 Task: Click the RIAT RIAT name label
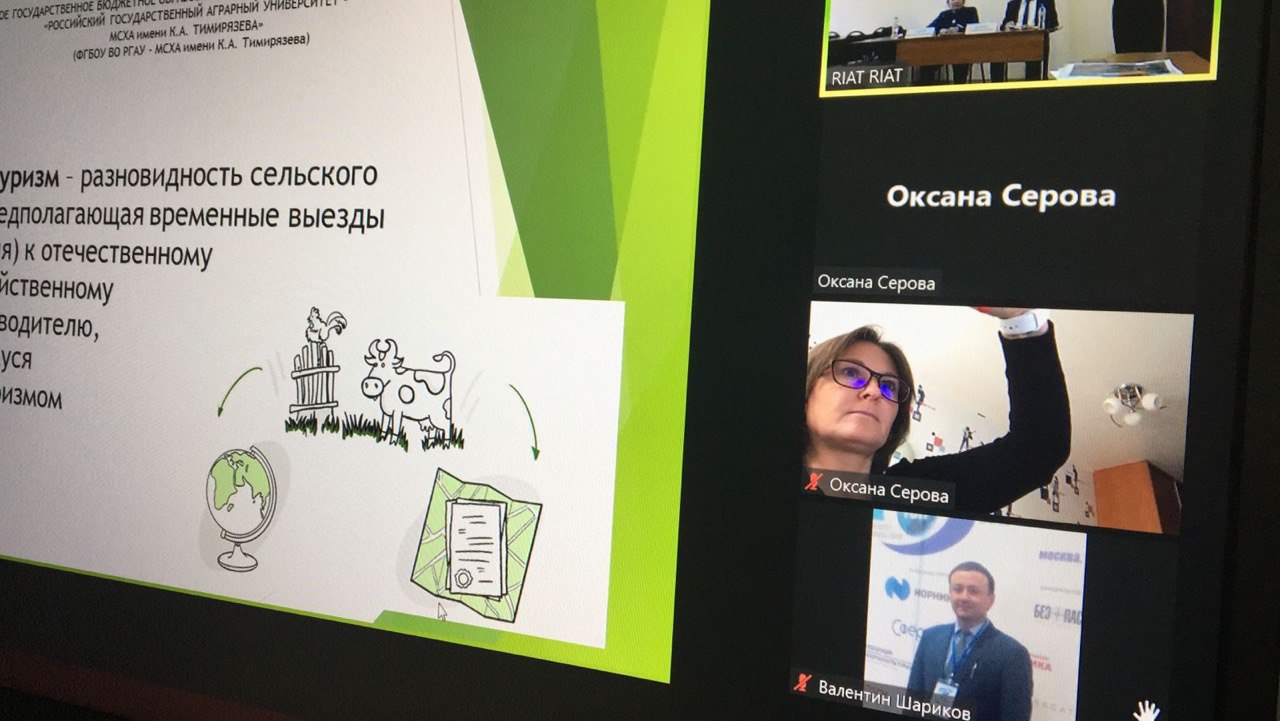(x=866, y=77)
